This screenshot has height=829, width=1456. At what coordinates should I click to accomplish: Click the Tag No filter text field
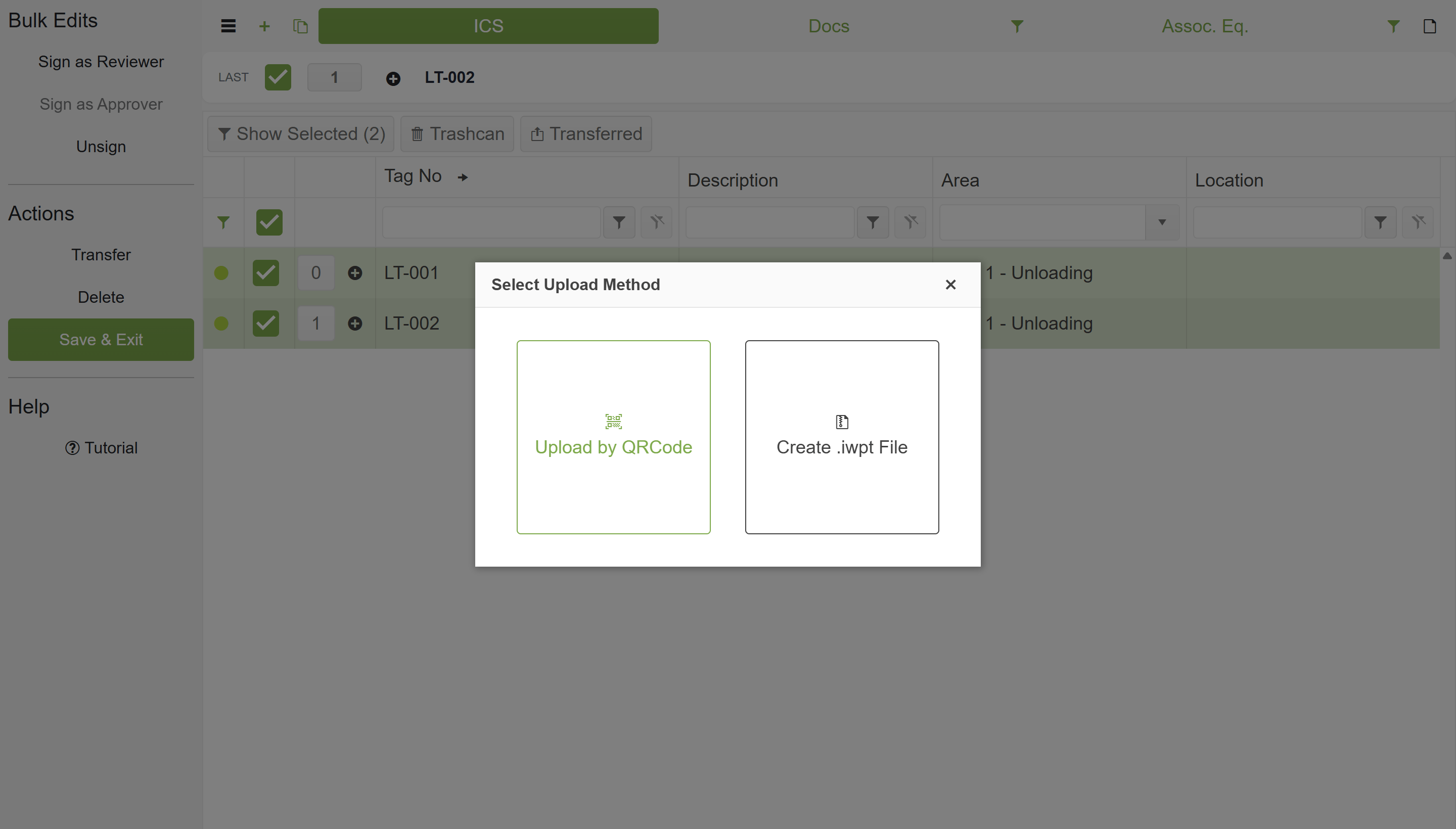pyautogui.click(x=491, y=222)
